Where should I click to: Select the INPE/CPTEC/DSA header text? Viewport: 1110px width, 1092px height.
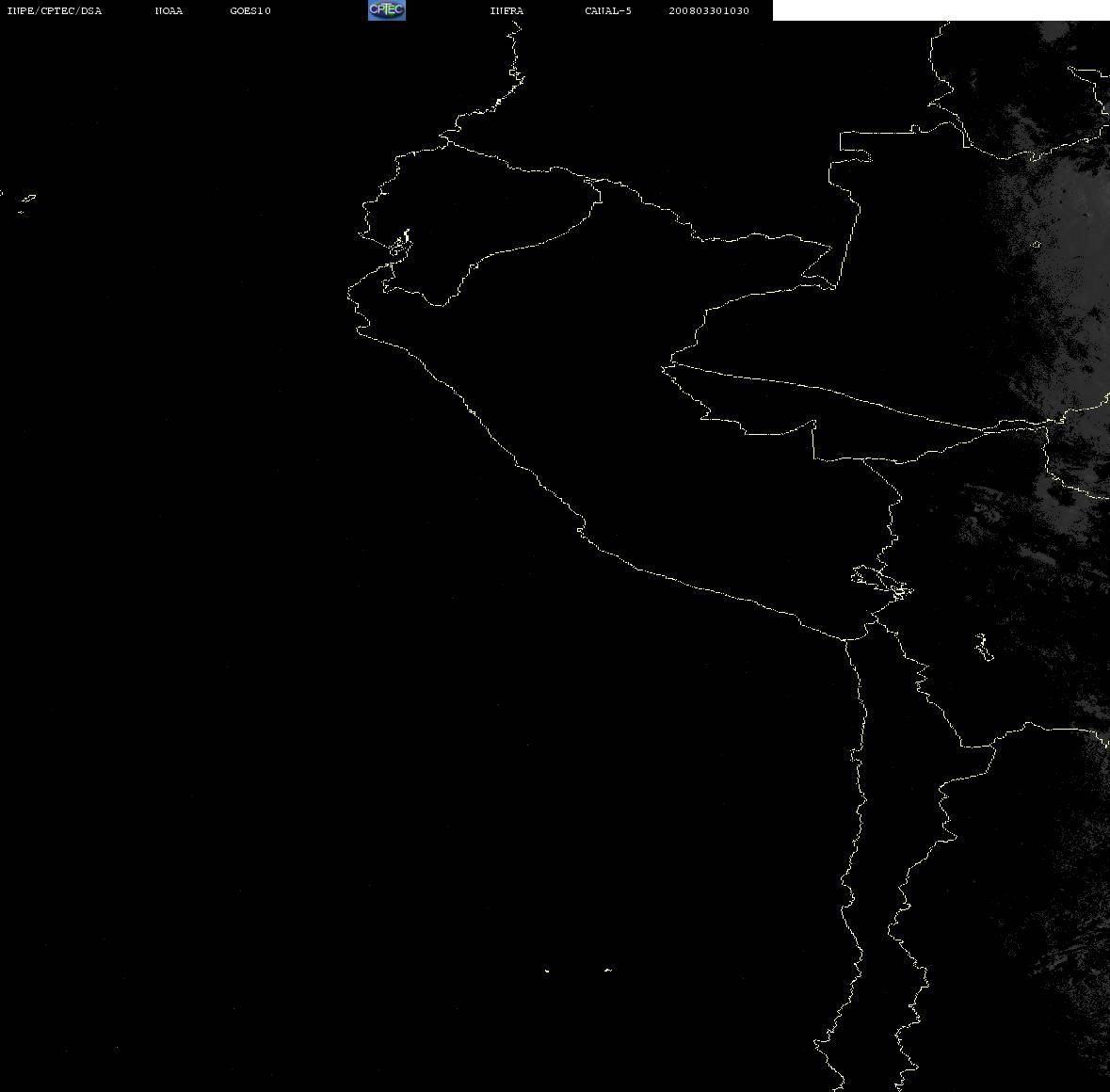(55, 10)
